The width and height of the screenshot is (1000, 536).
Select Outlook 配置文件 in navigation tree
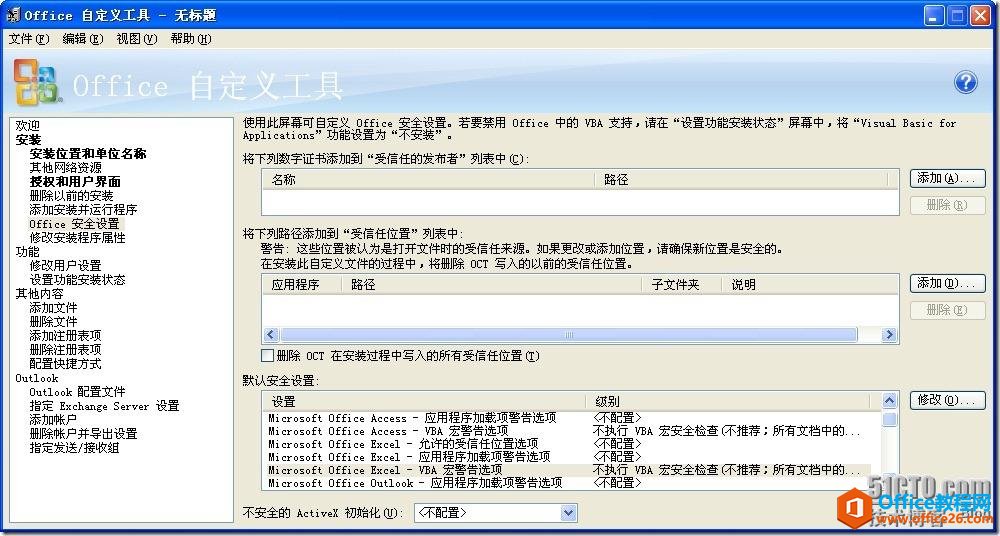tap(78, 392)
